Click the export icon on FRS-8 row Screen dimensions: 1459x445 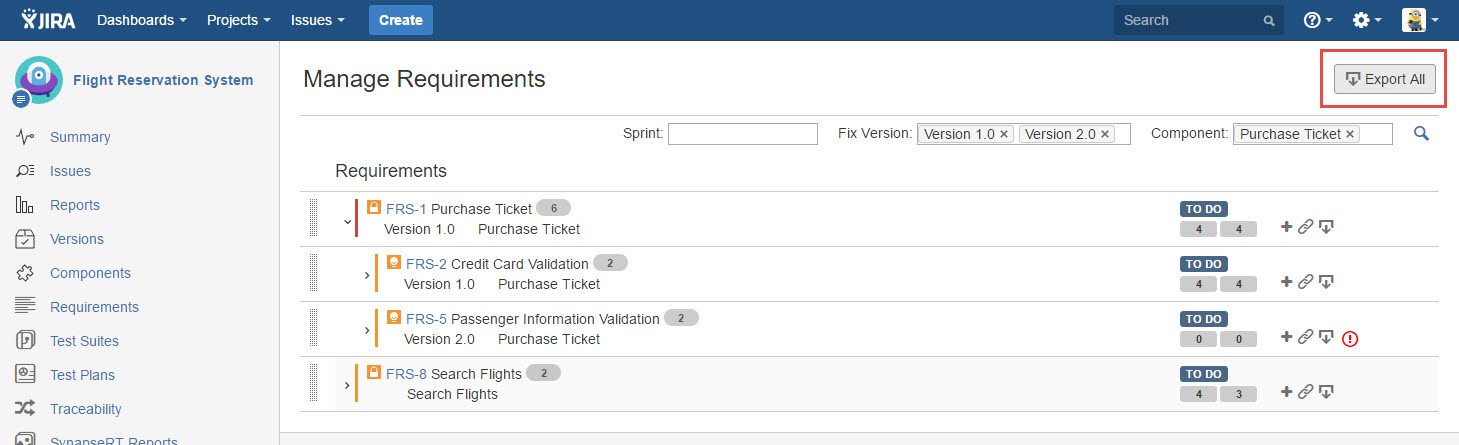tap(1326, 392)
